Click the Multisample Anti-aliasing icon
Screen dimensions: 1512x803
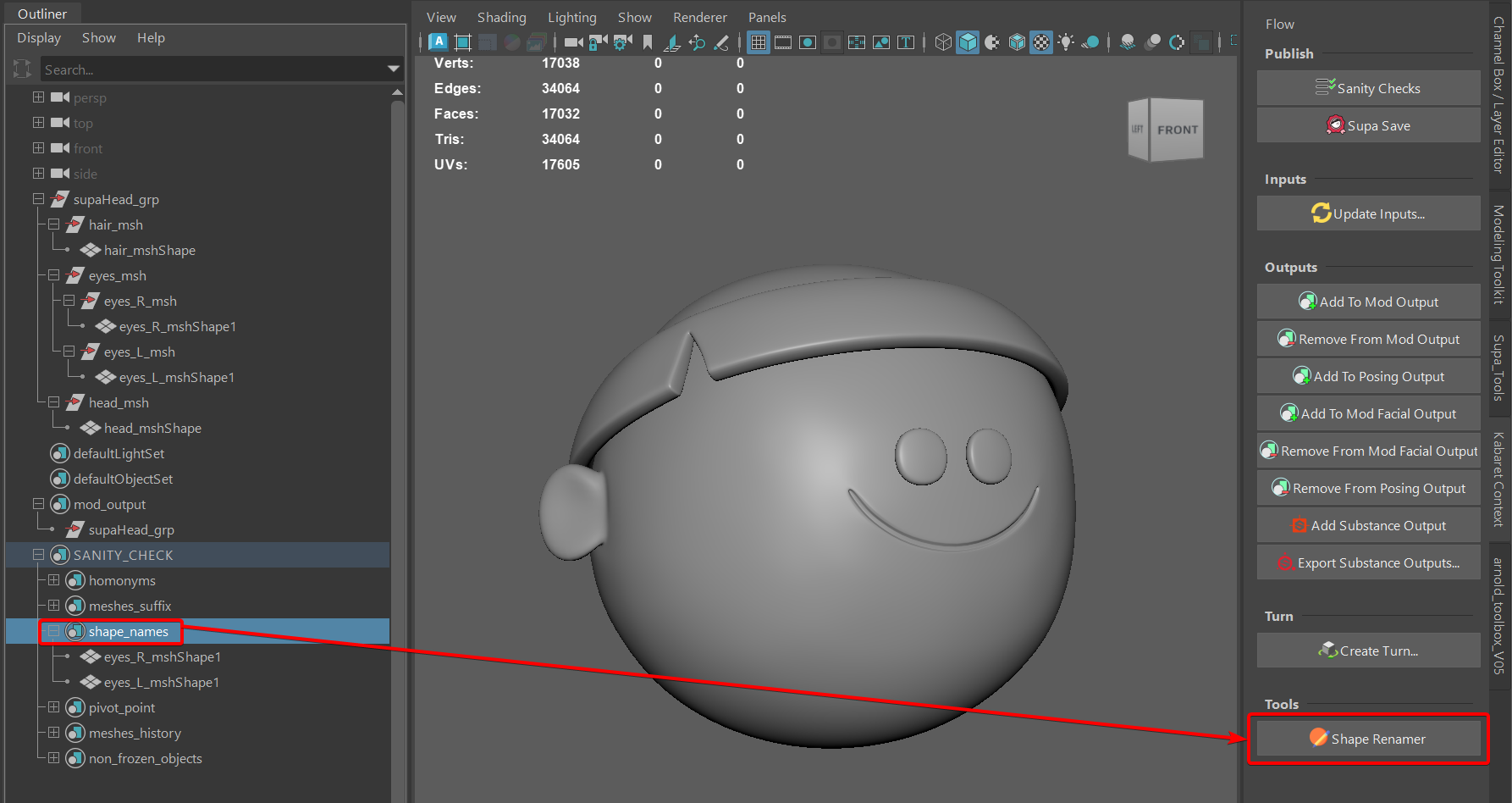[1177, 42]
